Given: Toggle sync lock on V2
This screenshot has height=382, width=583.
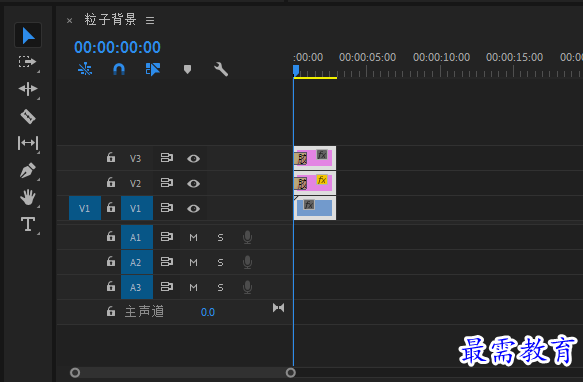Looking at the screenshot, I should click(167, 183).
